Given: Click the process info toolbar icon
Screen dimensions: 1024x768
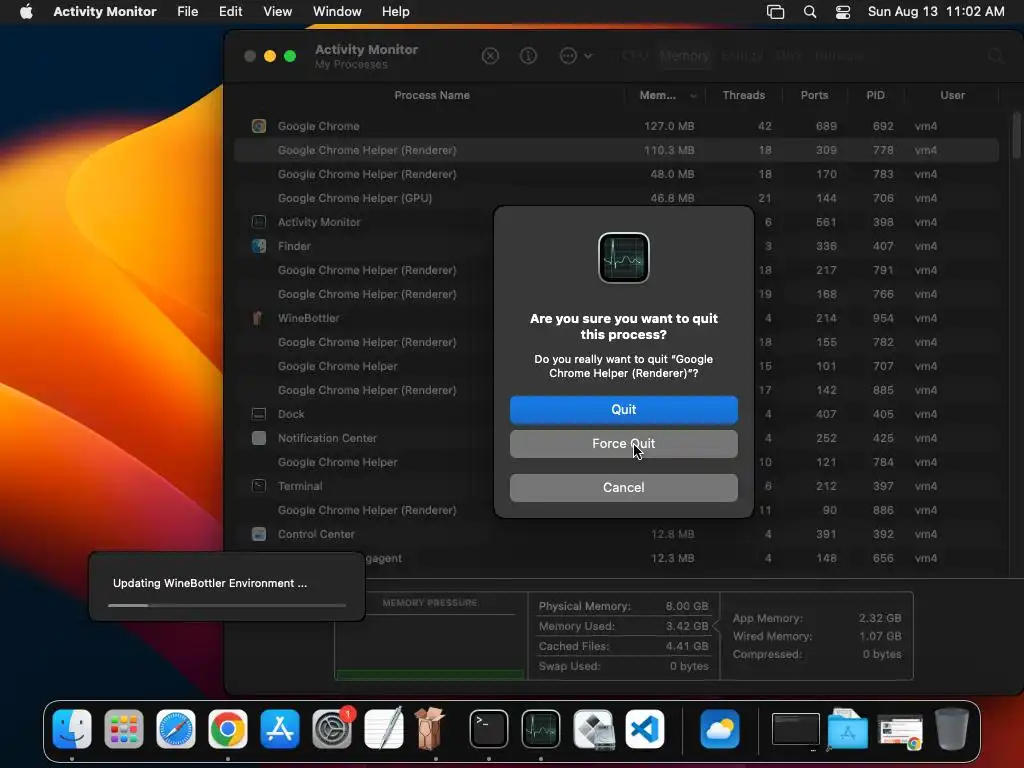Looking at the screenshot, I should click(x=528, y=56).
